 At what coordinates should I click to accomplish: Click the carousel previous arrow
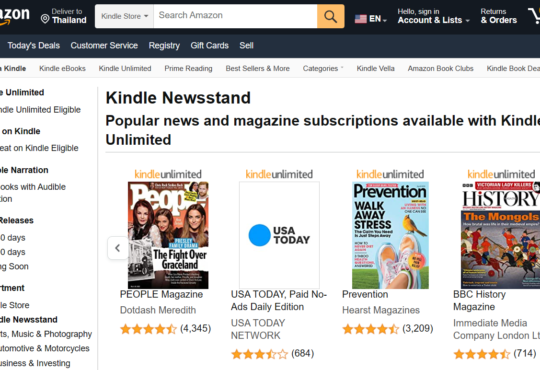click(x=117, y=248)
